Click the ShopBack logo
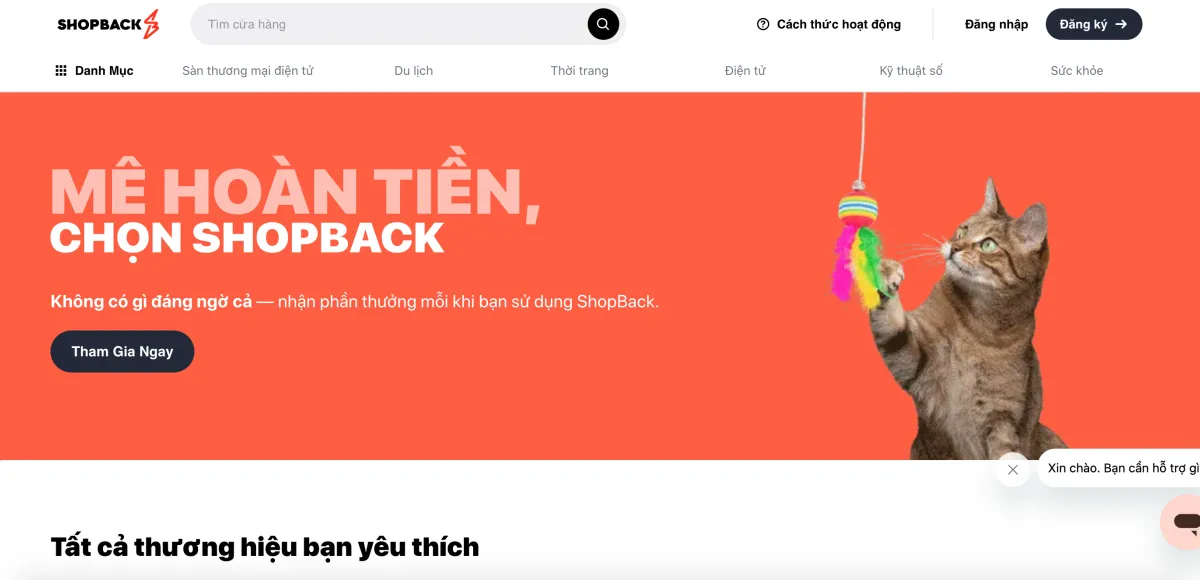This screenshot has height=580, width=1200. pyautogui.click(x=108, y=24)
